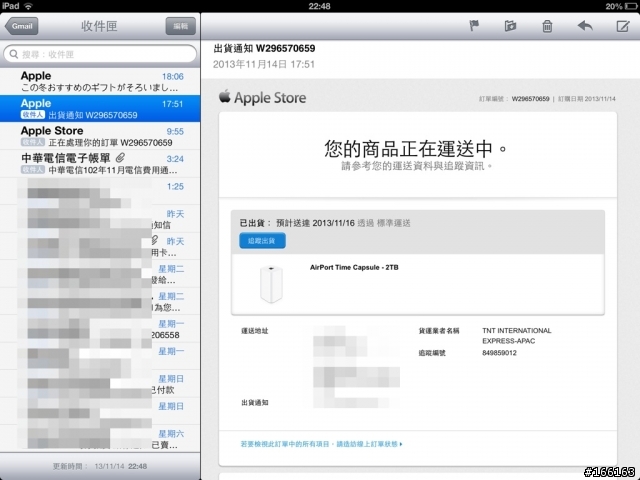The image size is (640, 480).
Task: Compose a new message
Action: [x=622, y=26]
